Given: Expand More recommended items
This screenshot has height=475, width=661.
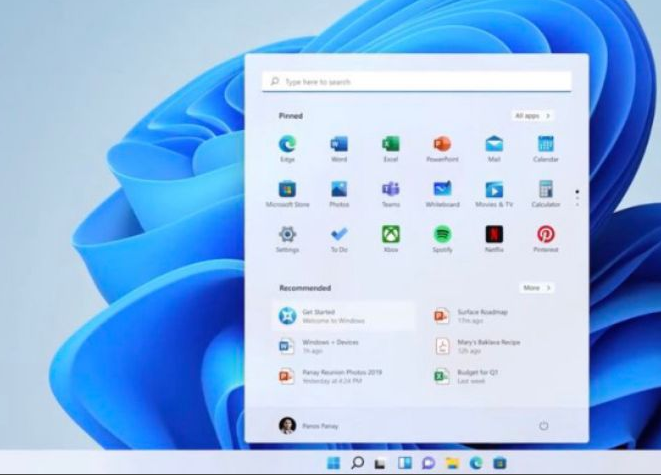Looking at the screenshot, I should 537,288.
